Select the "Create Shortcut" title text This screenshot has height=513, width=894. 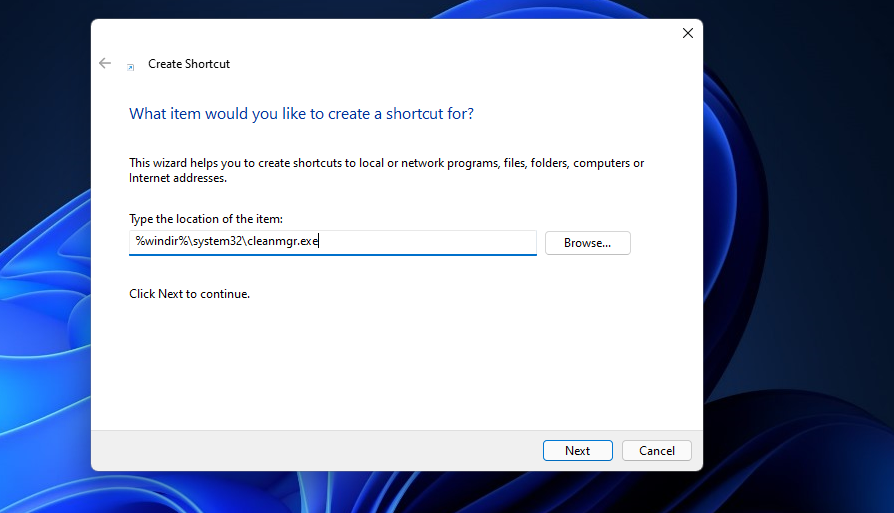tap(189, 64)
